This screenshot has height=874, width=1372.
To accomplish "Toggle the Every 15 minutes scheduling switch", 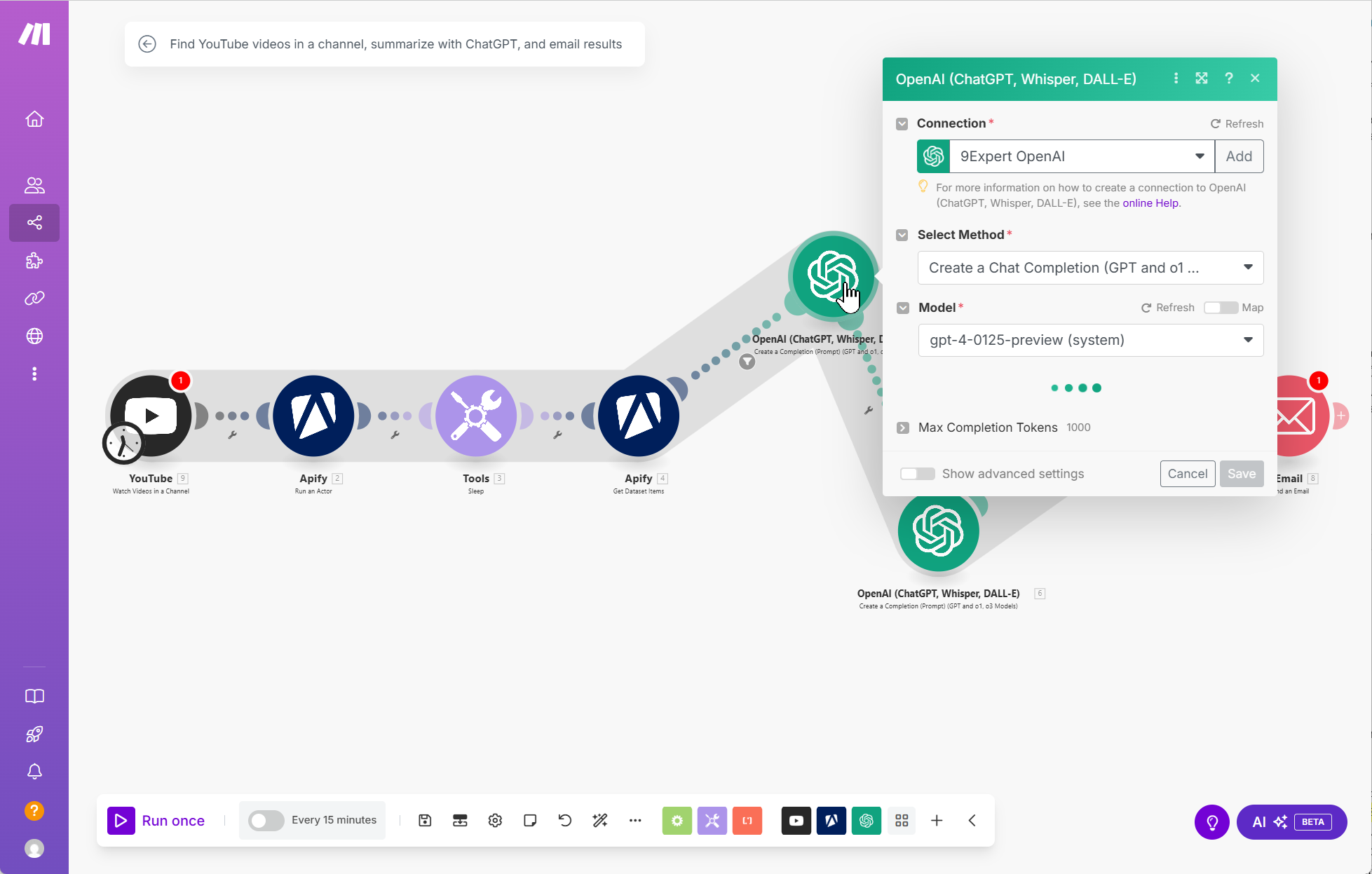I will (266, 820).
